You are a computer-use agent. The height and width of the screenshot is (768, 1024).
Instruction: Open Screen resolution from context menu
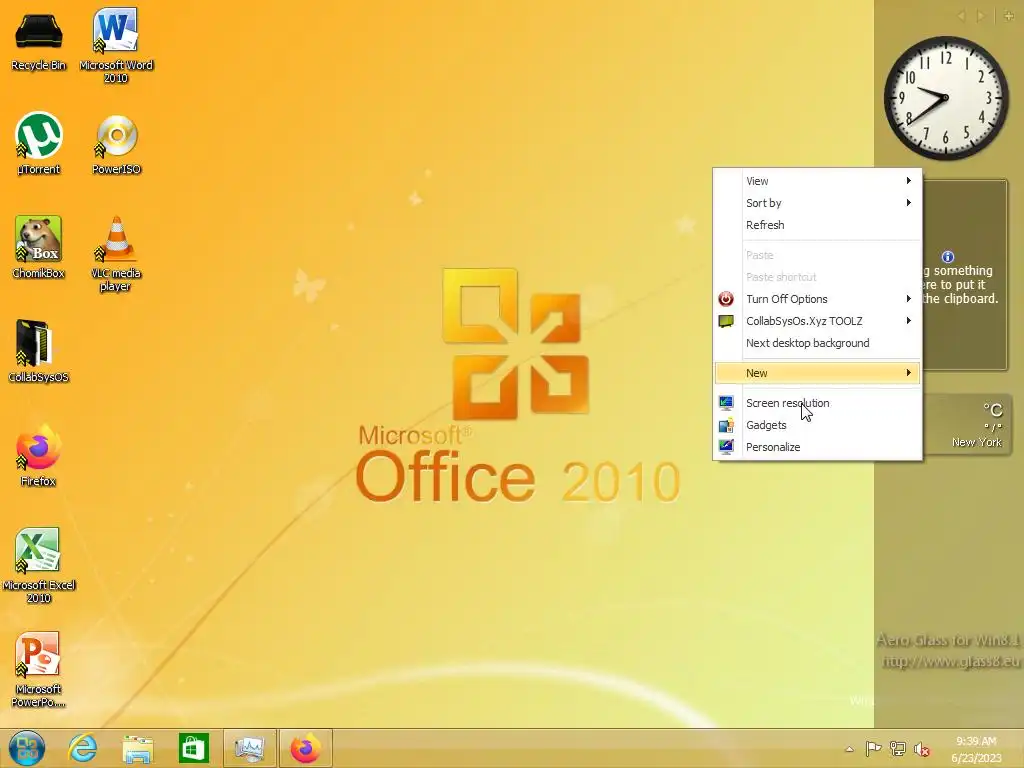tap(818, 403)
